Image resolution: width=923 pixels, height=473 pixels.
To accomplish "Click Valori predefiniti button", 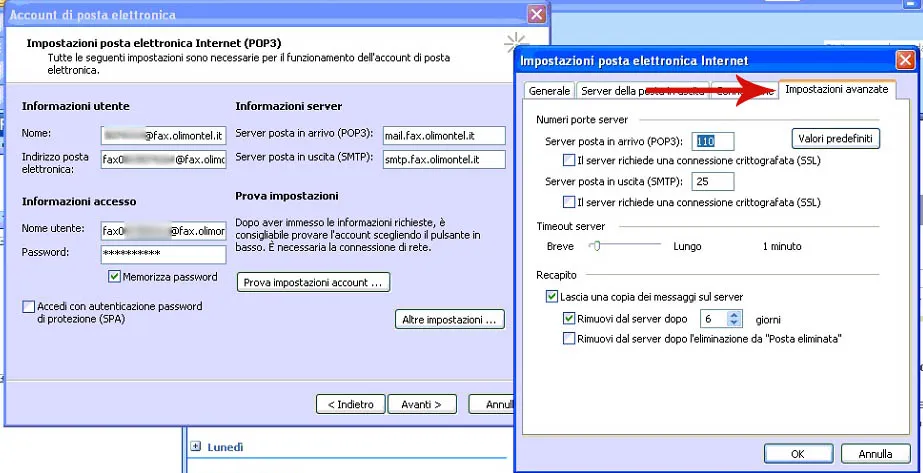I will coord(836,139).
